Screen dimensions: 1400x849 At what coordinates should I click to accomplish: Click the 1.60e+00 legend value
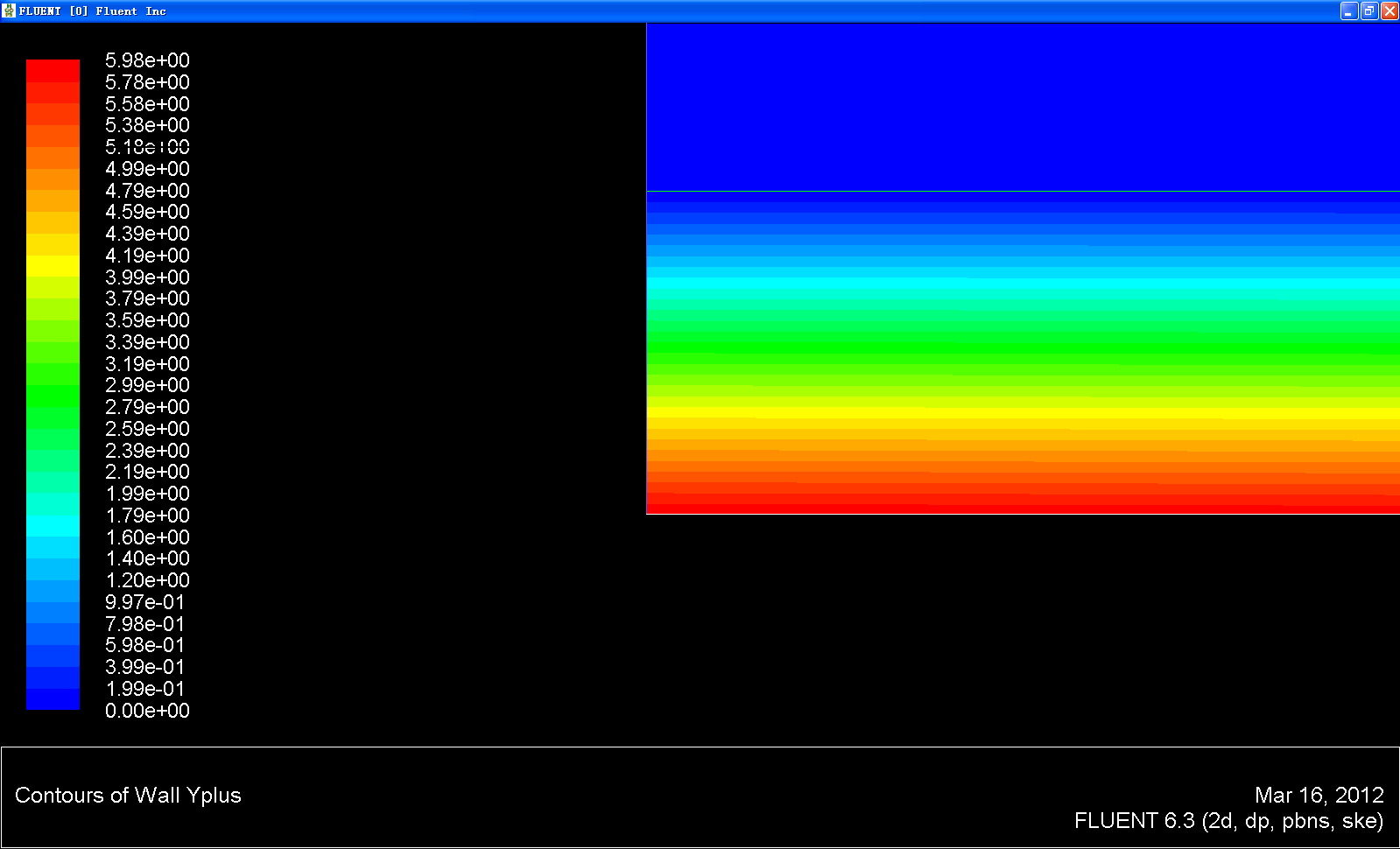147,537
